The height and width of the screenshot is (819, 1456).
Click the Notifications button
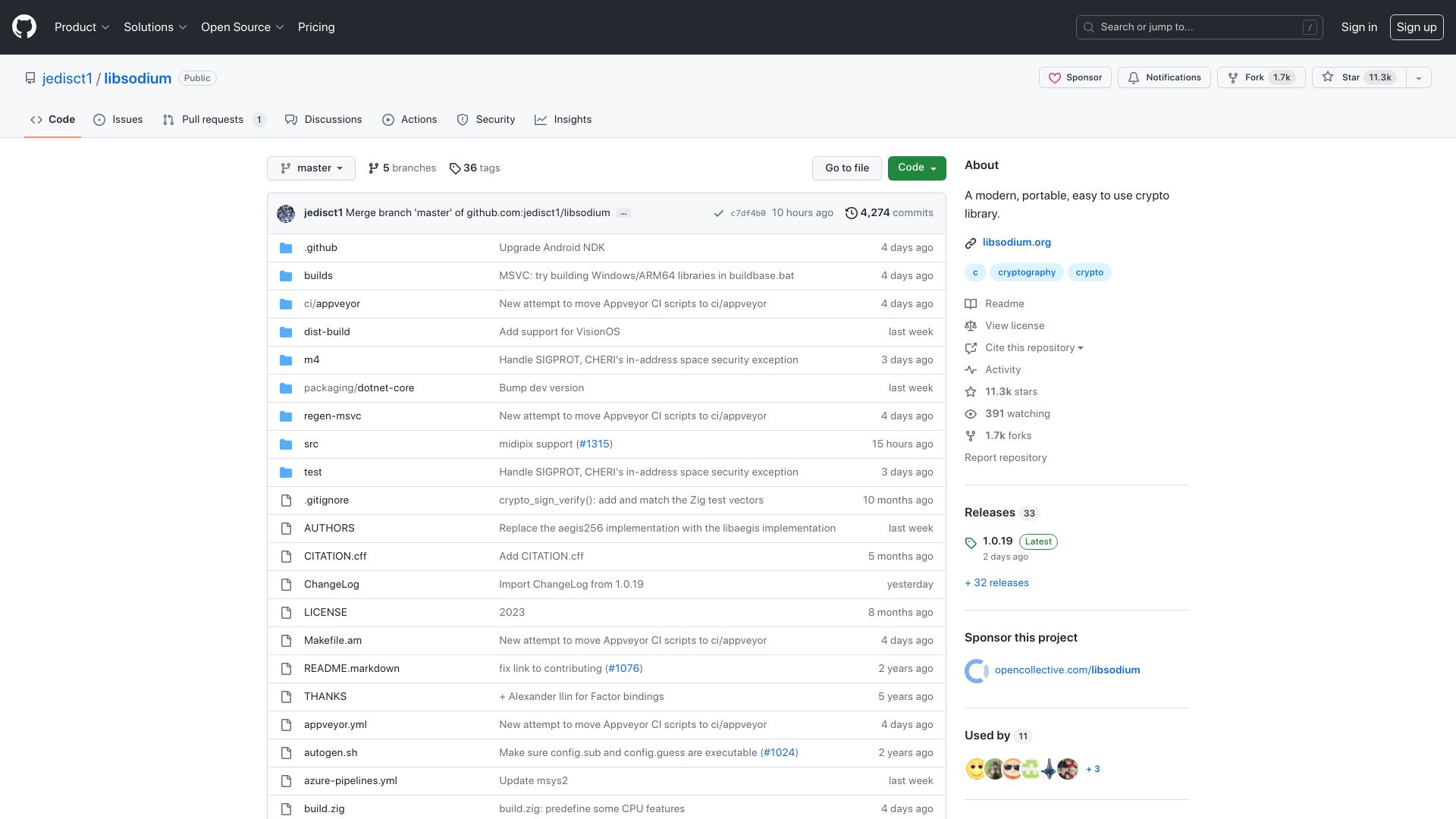(x=1164, y=77)
